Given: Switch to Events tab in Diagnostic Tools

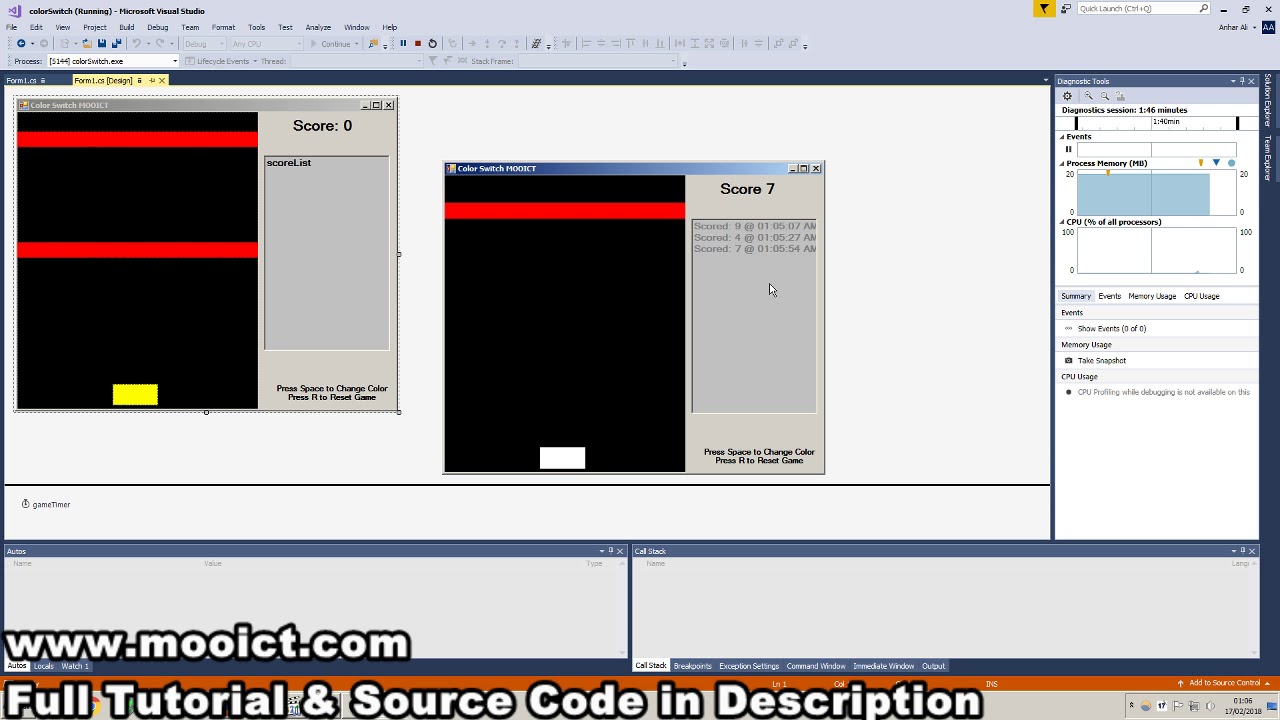Looking at the screenshot, I should pos(1110,296).
